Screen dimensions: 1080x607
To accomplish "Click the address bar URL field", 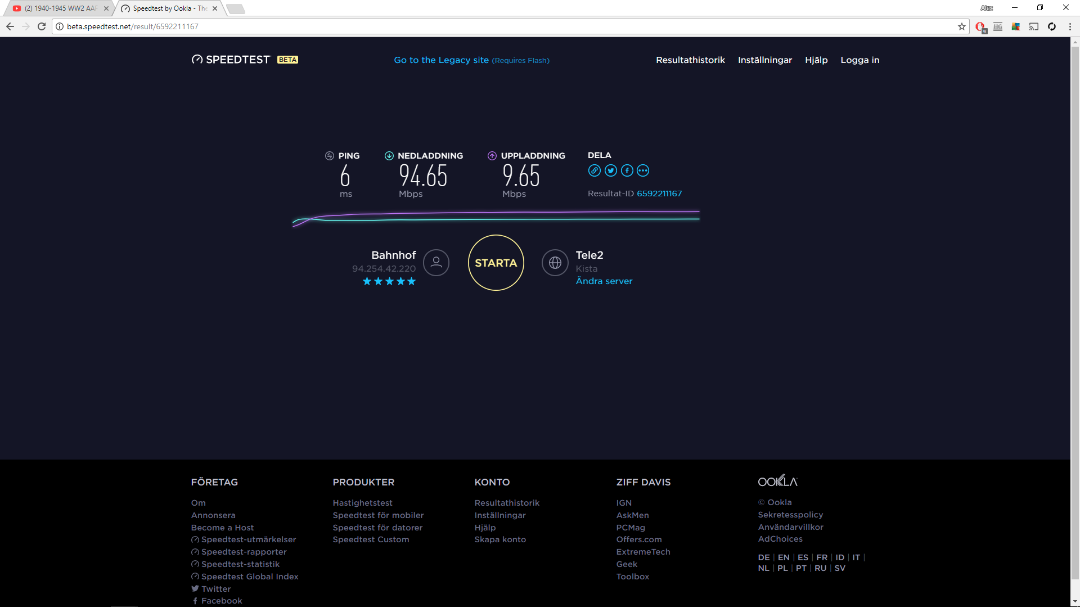I will click(510, 26).
